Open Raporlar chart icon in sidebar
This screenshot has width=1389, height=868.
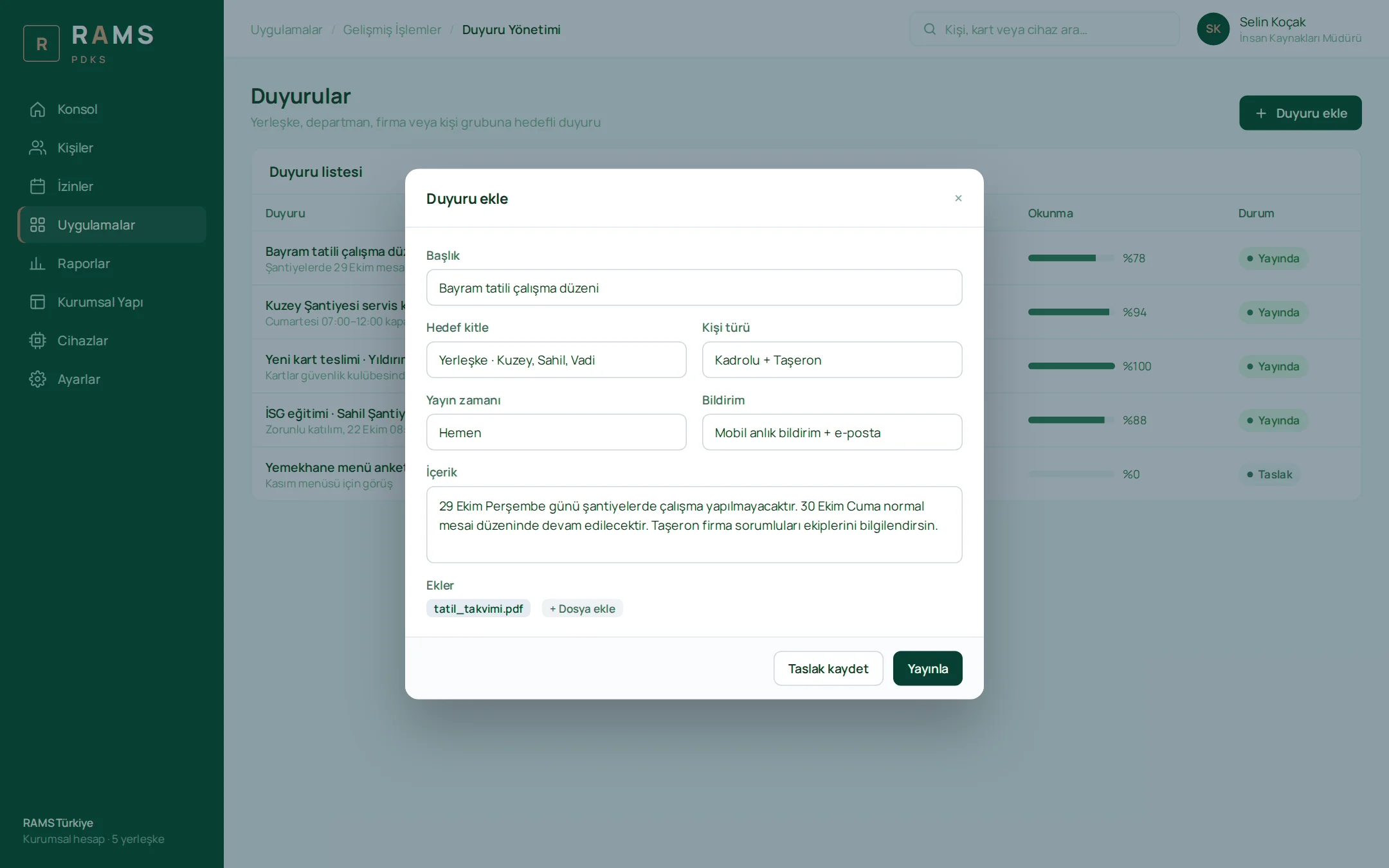(x=38, y=264)
